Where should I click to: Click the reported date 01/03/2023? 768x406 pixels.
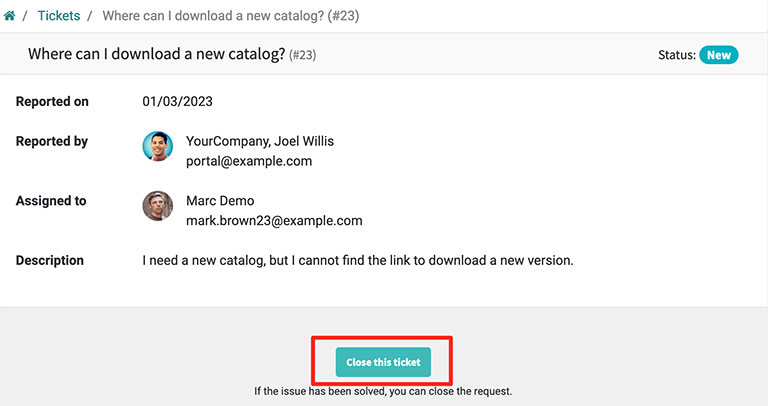point(177,101)
